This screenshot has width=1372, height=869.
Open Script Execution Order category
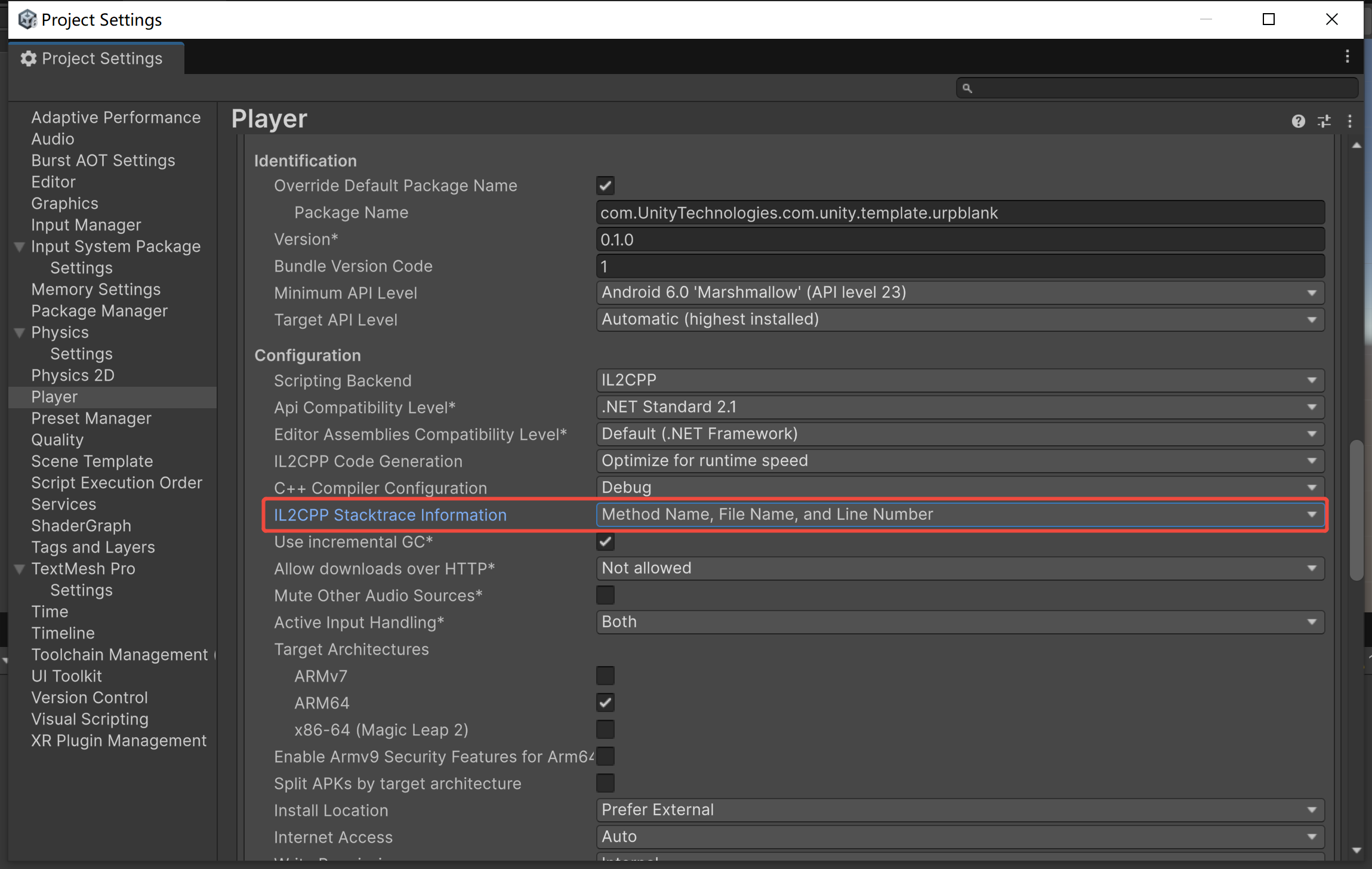tap(116, 483)
